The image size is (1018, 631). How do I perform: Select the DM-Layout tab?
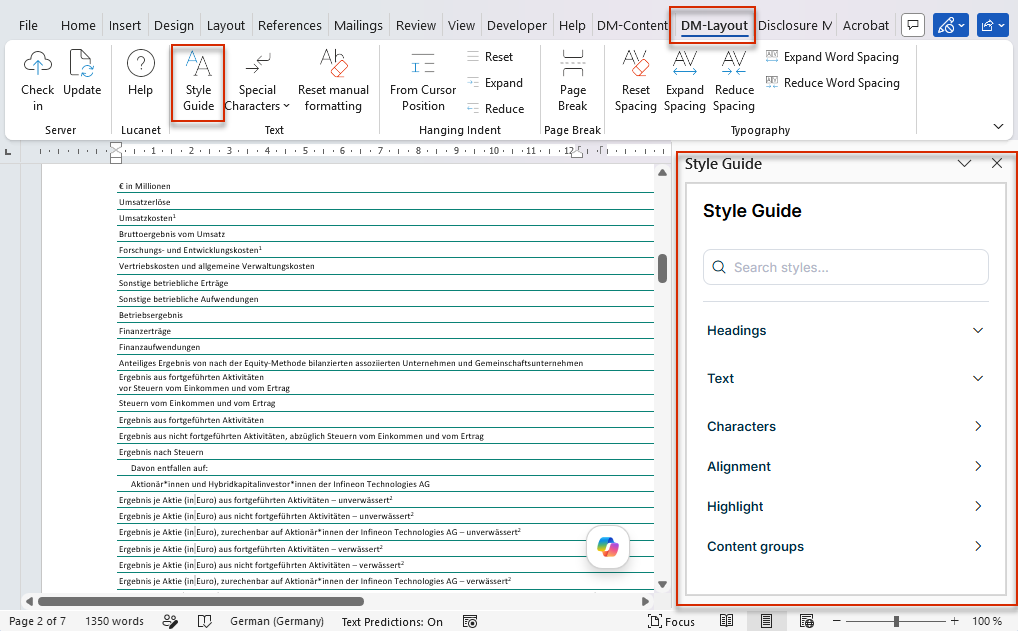(x=714, y=25)
